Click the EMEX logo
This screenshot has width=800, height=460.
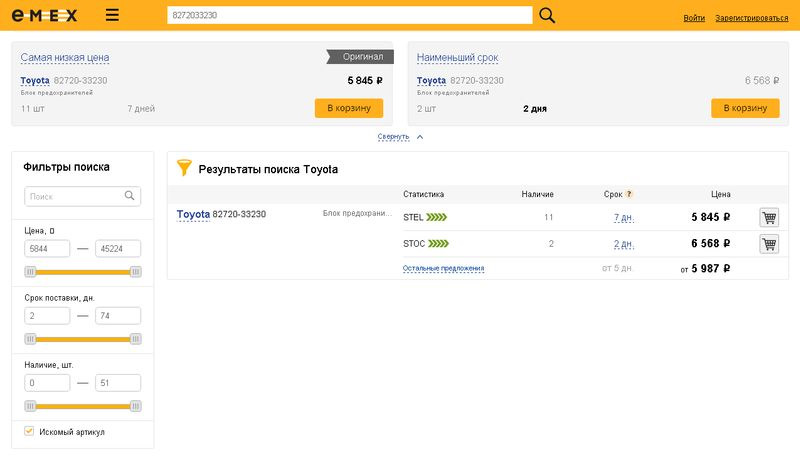44,16
